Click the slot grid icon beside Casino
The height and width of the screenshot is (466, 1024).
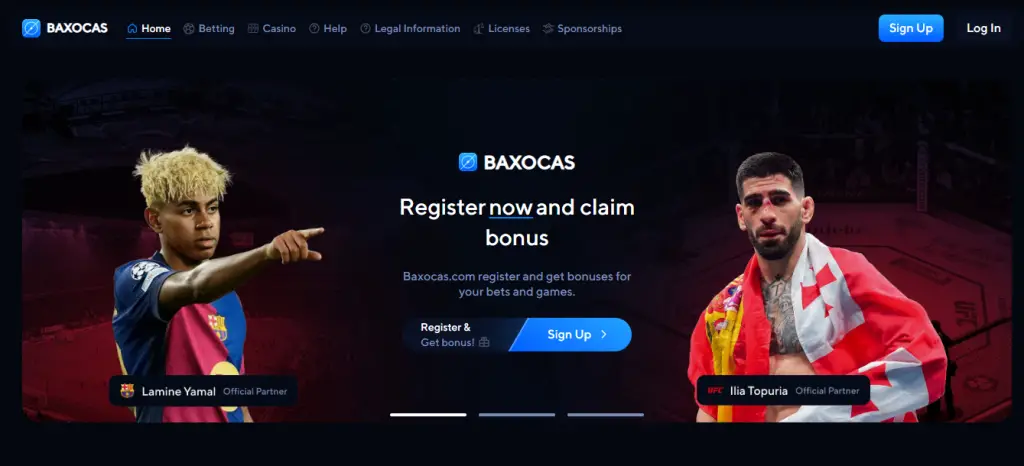tap(253, 29)
